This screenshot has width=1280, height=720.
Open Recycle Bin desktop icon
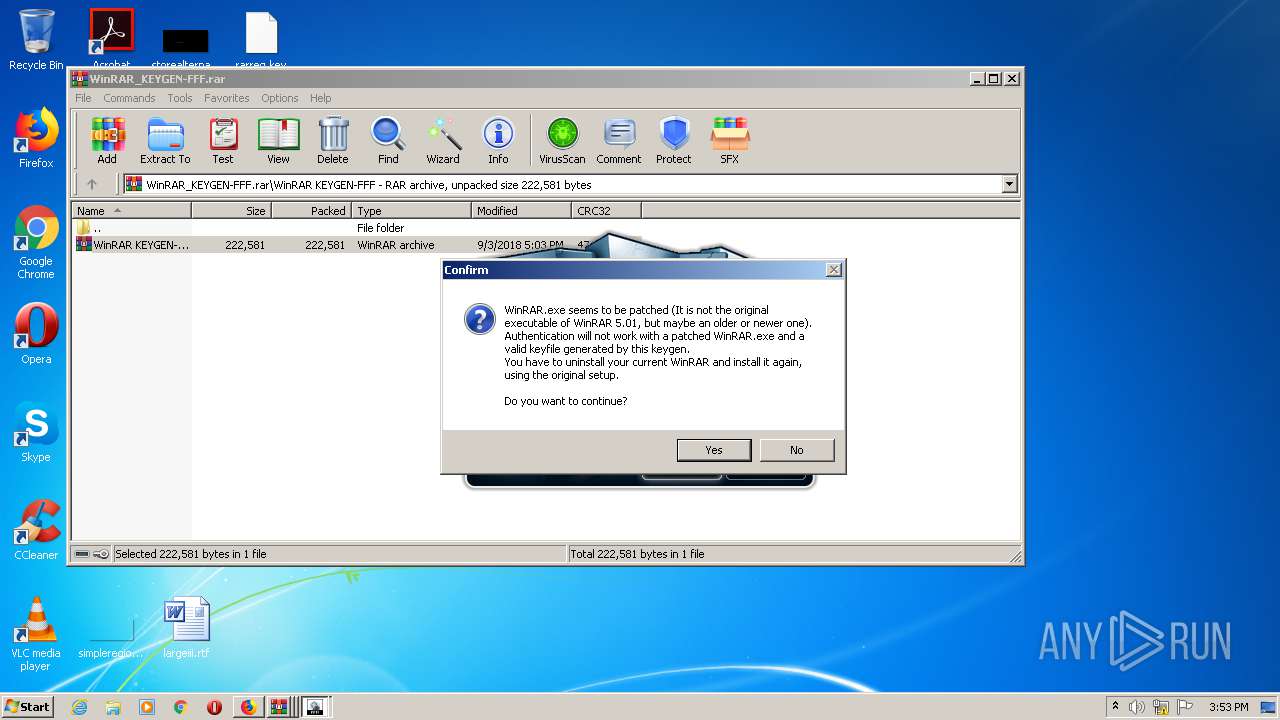point(36,39)
